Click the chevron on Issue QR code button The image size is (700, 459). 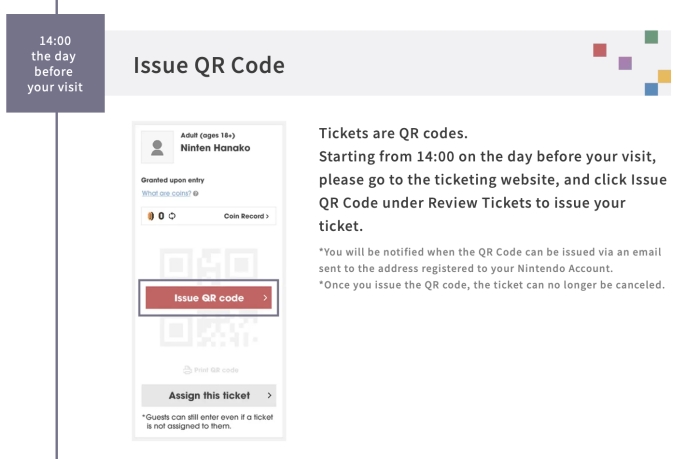265,298
